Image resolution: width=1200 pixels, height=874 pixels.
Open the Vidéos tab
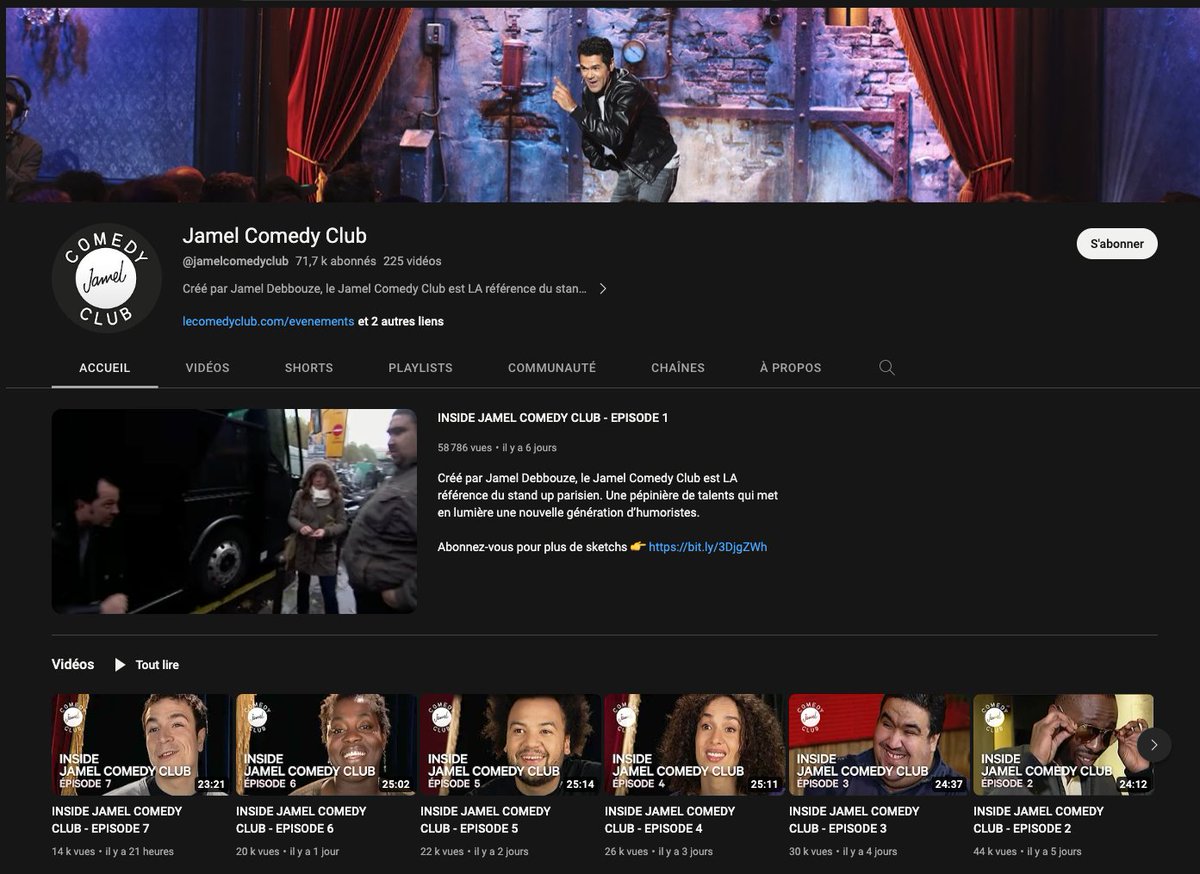pos(207,368)
